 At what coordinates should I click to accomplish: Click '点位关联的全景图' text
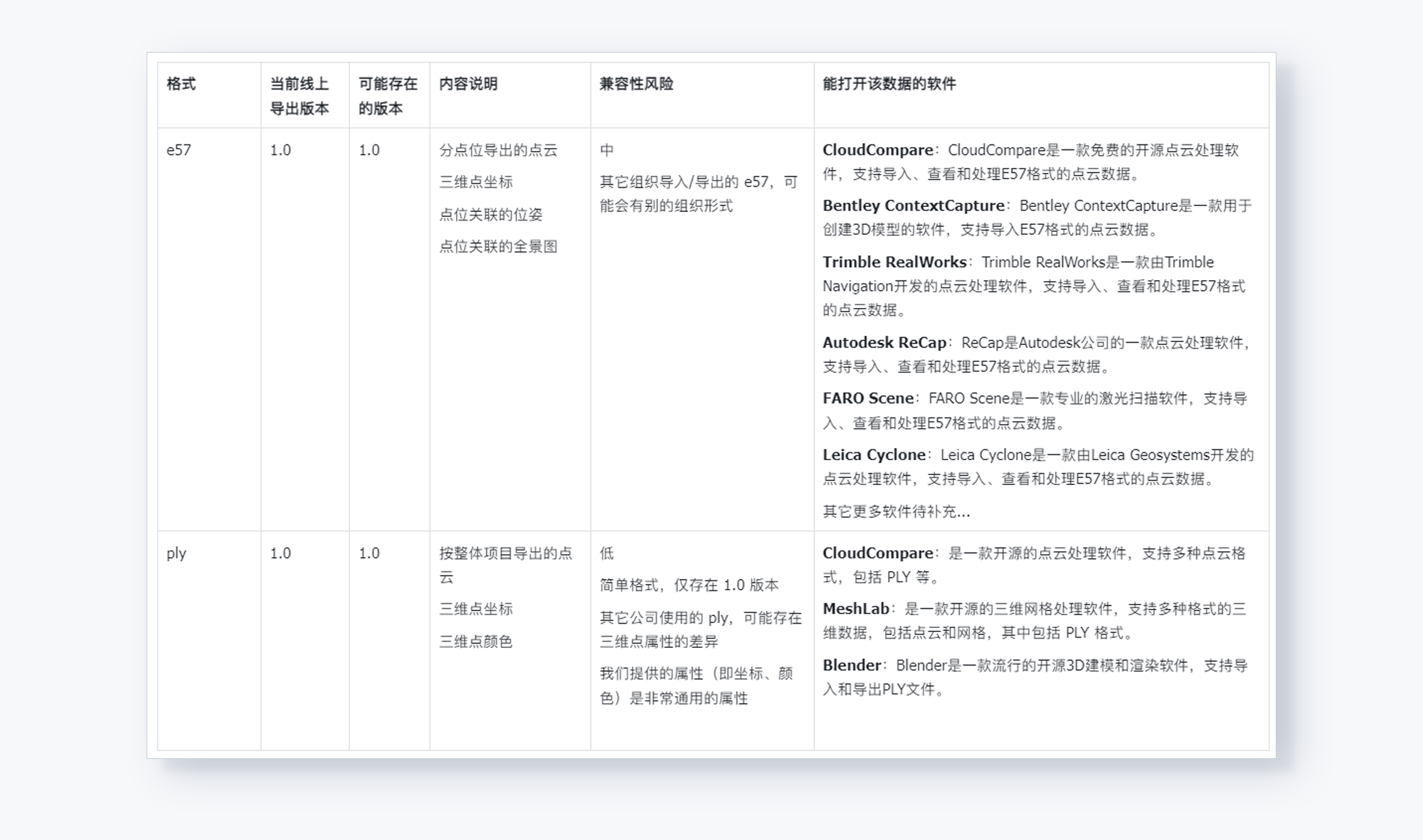coord(498,247)
